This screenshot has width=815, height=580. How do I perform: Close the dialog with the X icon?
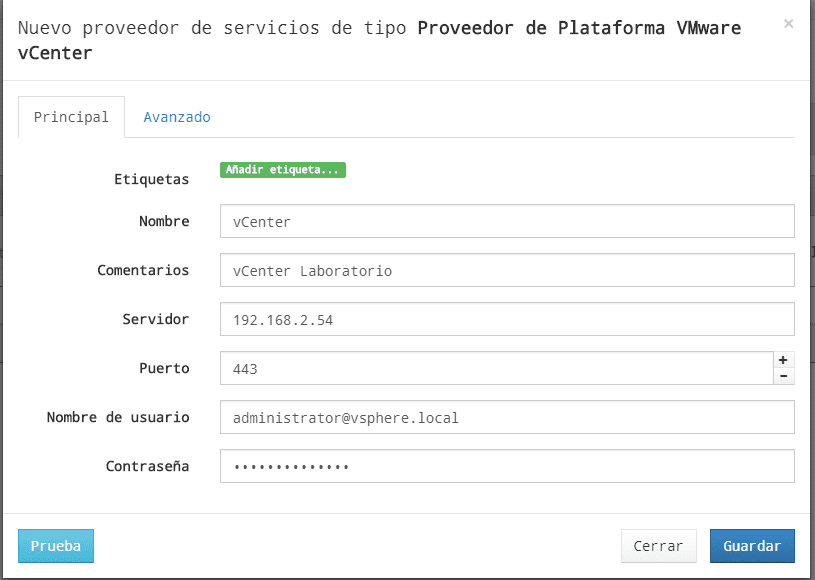point(789,24)
